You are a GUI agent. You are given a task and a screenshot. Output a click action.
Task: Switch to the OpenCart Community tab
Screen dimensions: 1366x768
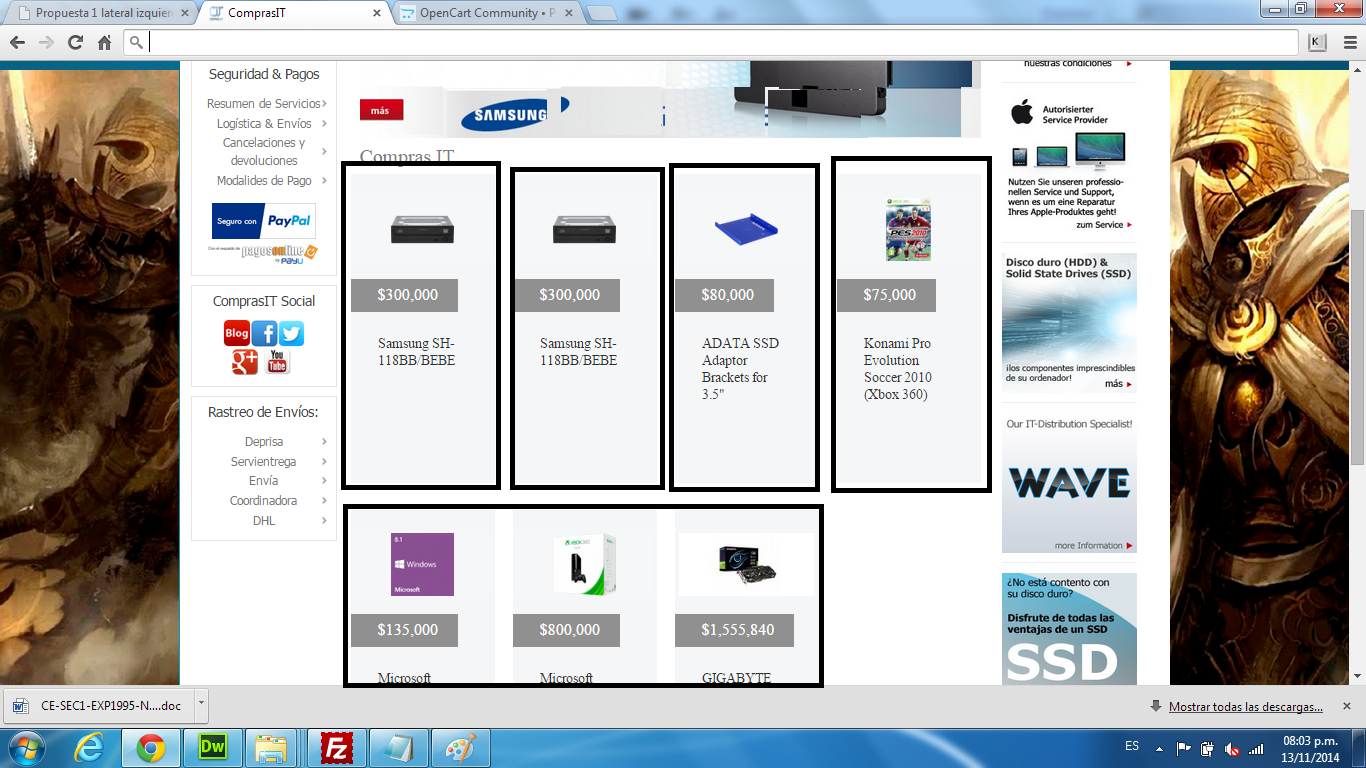coord(486,14)
